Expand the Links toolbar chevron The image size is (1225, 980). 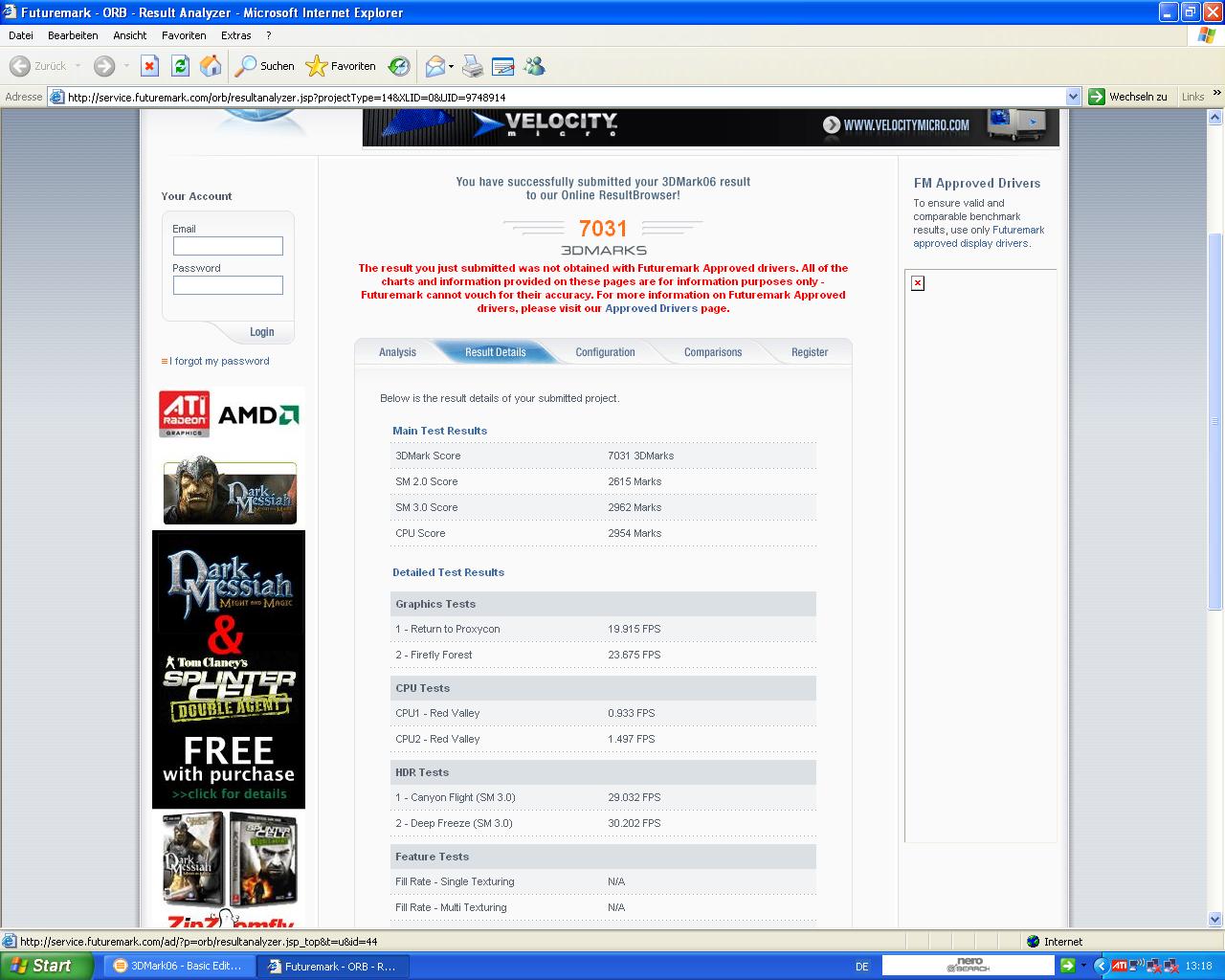[1216, 94]
